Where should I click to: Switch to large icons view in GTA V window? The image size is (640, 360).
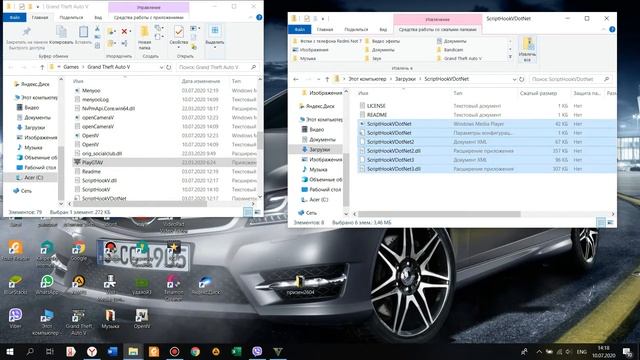258,212
